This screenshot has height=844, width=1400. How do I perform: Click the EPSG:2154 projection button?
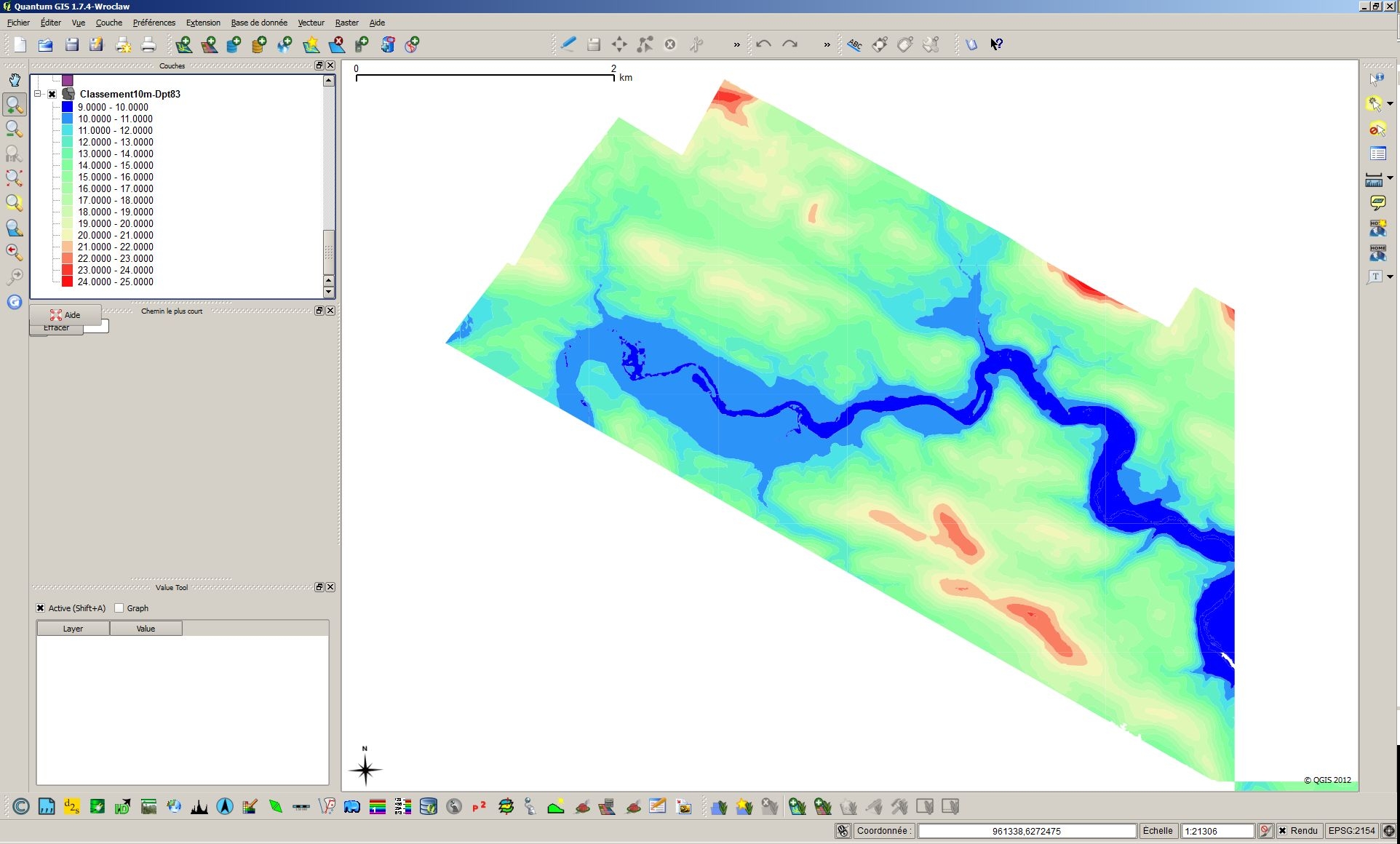pos(1351,831)
